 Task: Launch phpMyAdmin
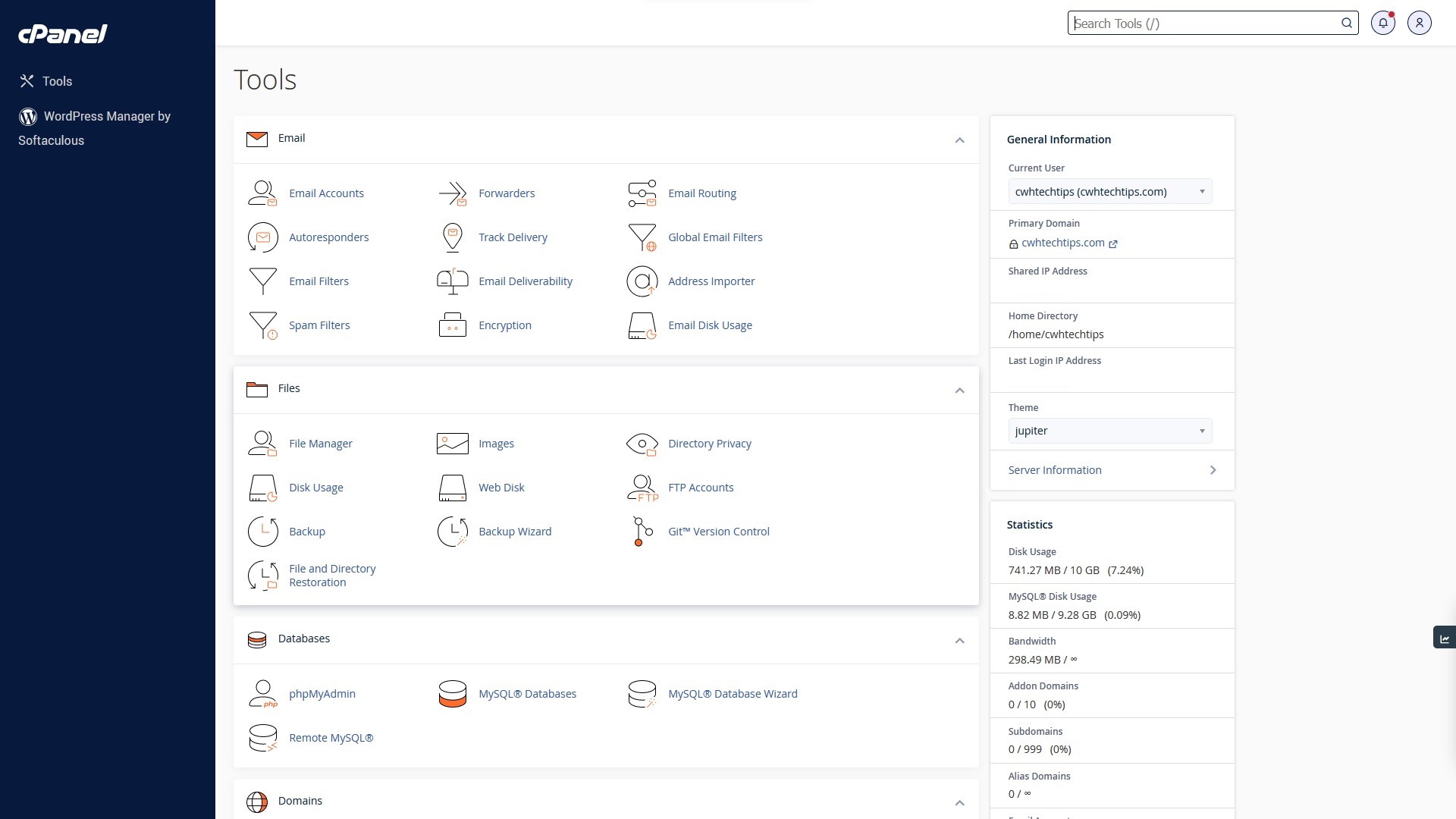(x=322, y=694)
